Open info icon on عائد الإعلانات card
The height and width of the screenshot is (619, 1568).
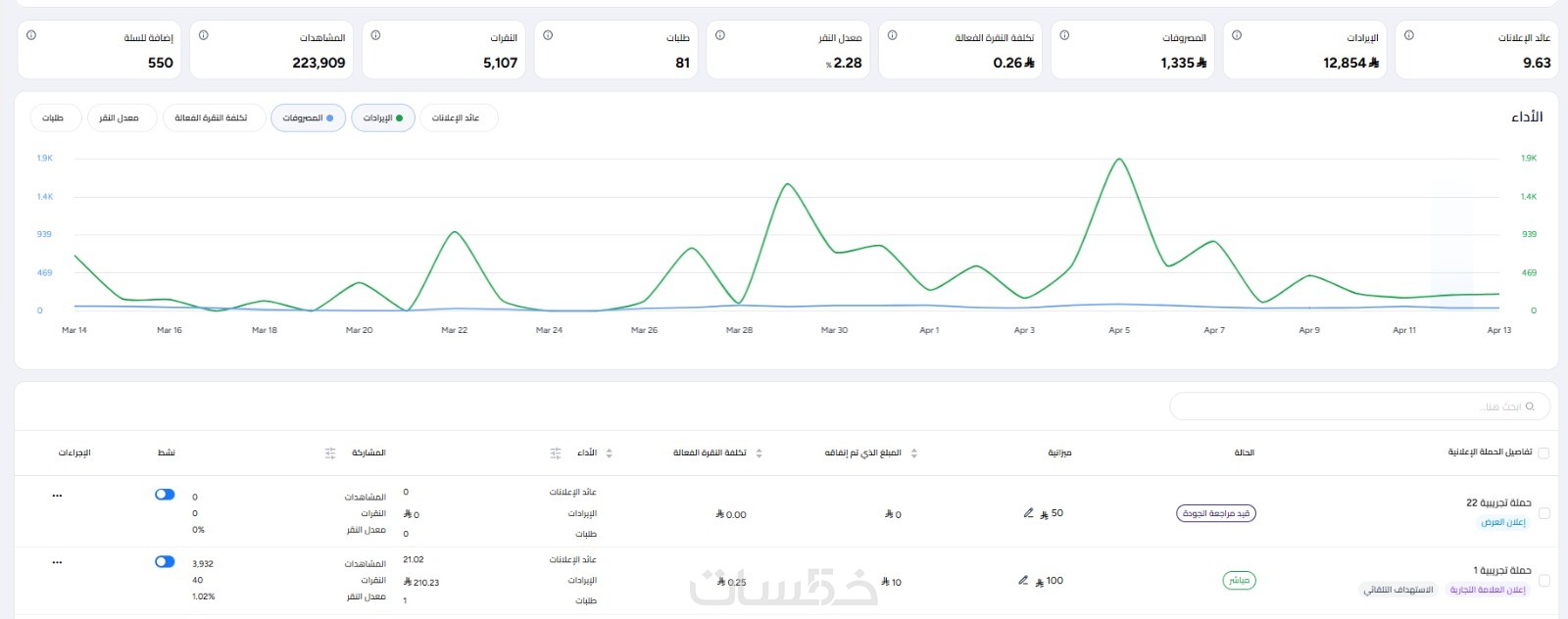[1409, 35]
